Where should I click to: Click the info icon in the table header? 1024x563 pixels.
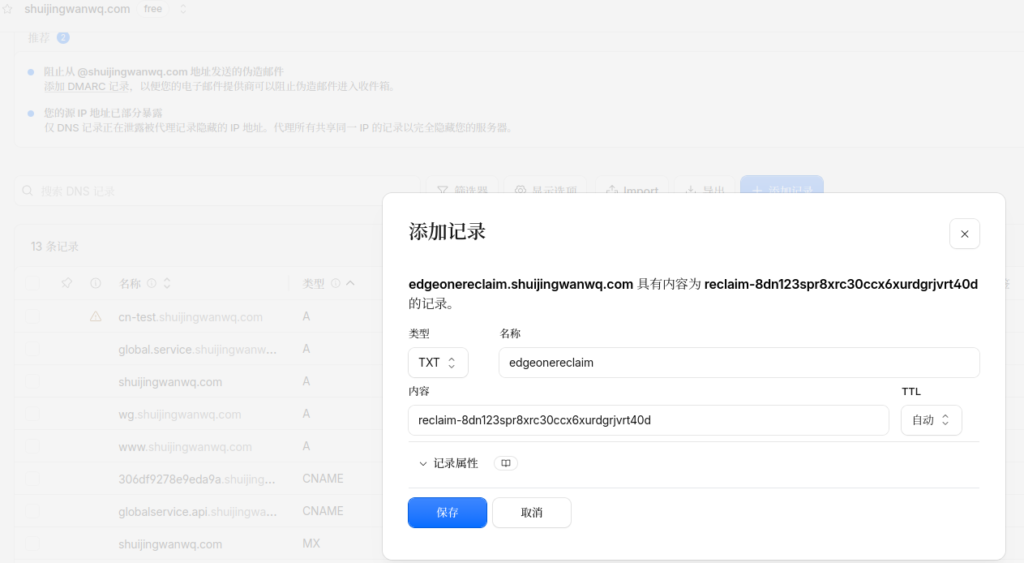[x=95, y=283]
